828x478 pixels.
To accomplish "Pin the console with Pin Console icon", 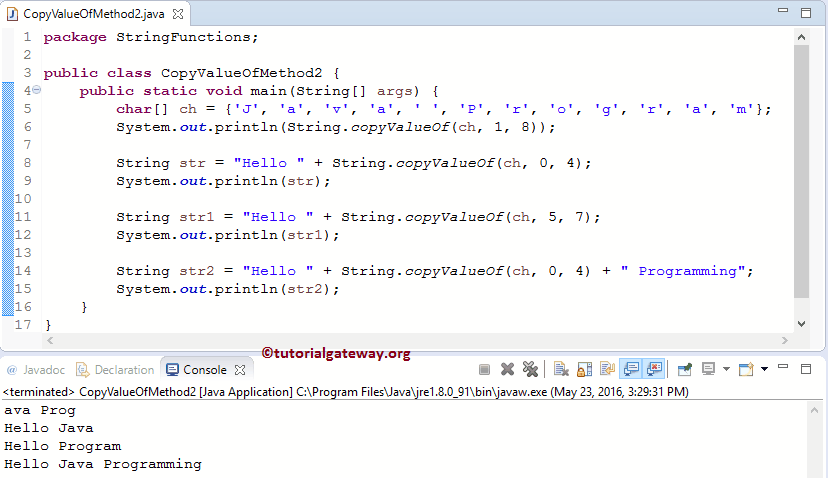I will pos(684,369).
